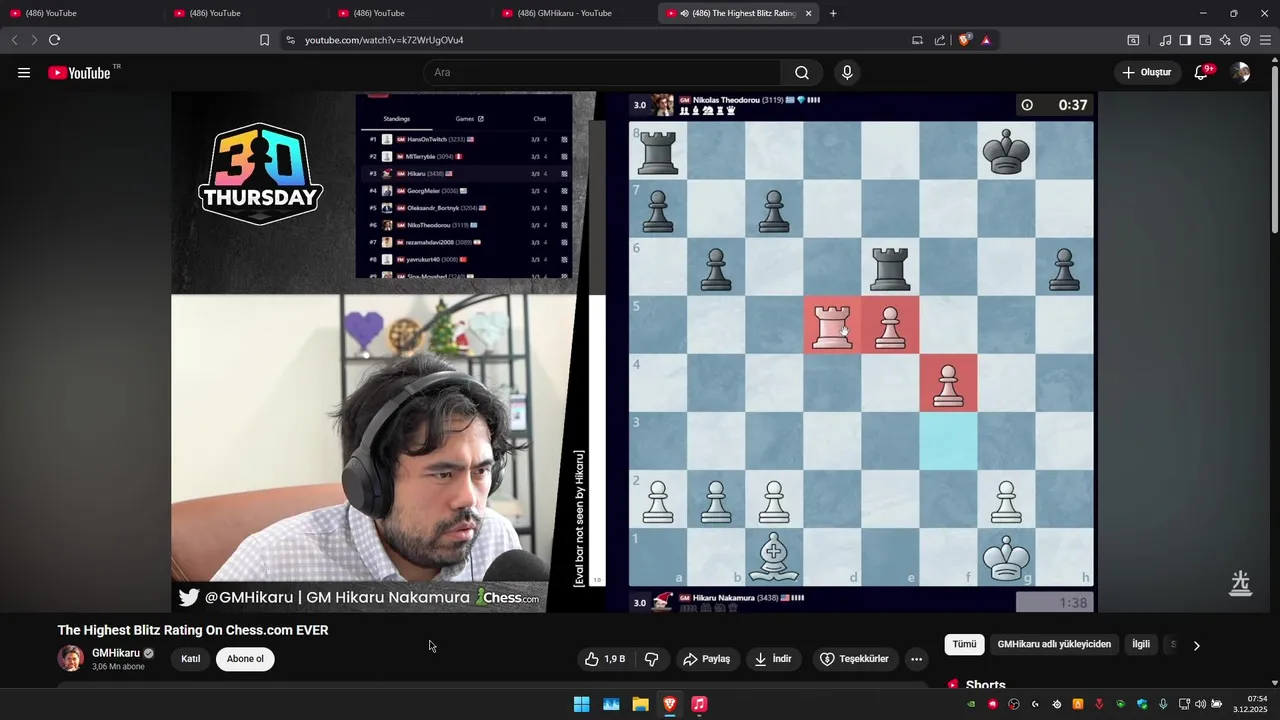Switch to GMHikaru - YouTube tab
The width and height of the screenshot is (1280, 720).
tap(573, 13)
